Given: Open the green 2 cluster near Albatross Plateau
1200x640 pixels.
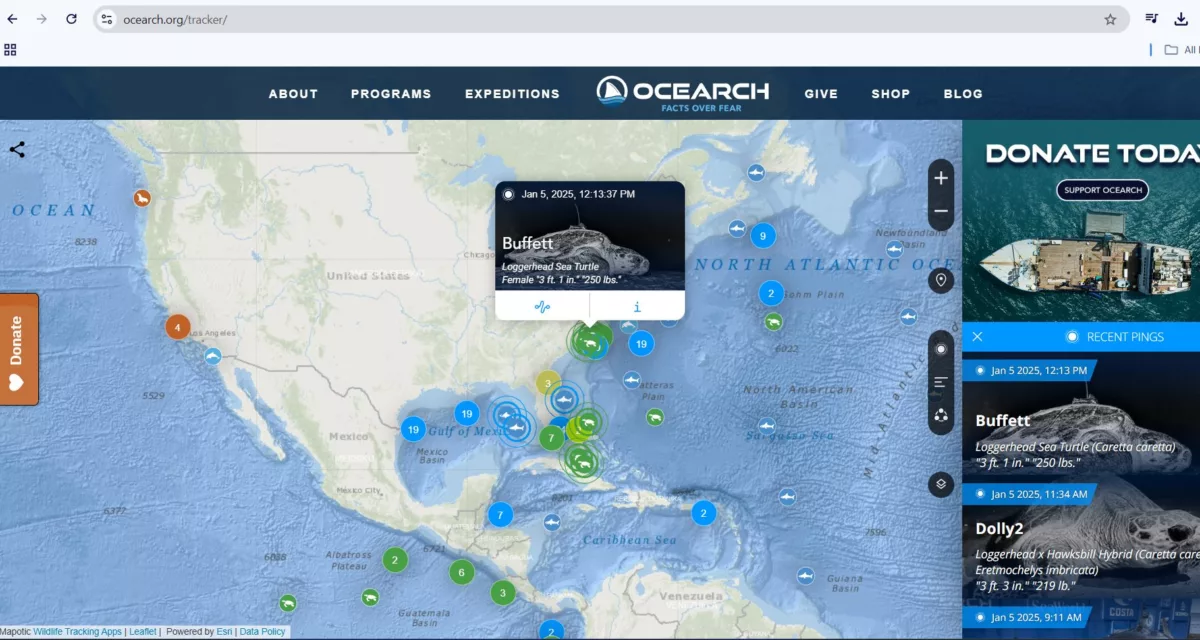Looking at the screenshot, I should (395, 560).
